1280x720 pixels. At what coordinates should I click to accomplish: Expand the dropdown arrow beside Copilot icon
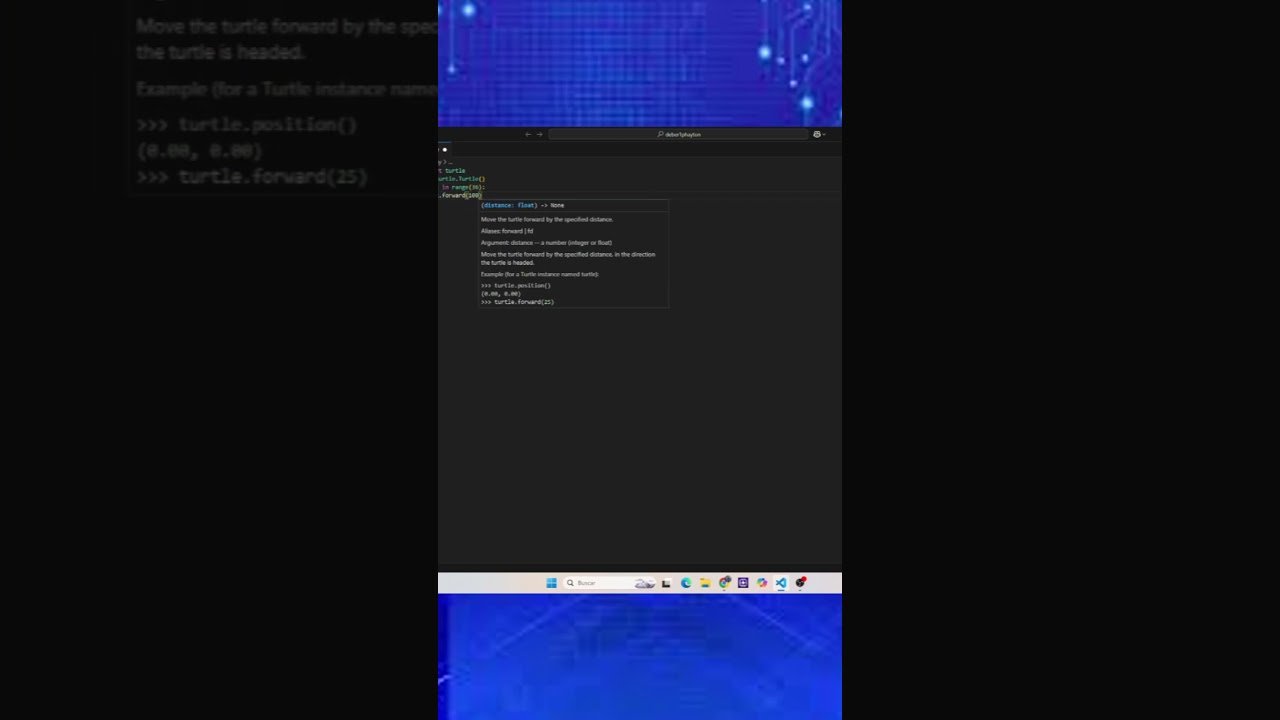pyautogui.click(x=824, y=134)
